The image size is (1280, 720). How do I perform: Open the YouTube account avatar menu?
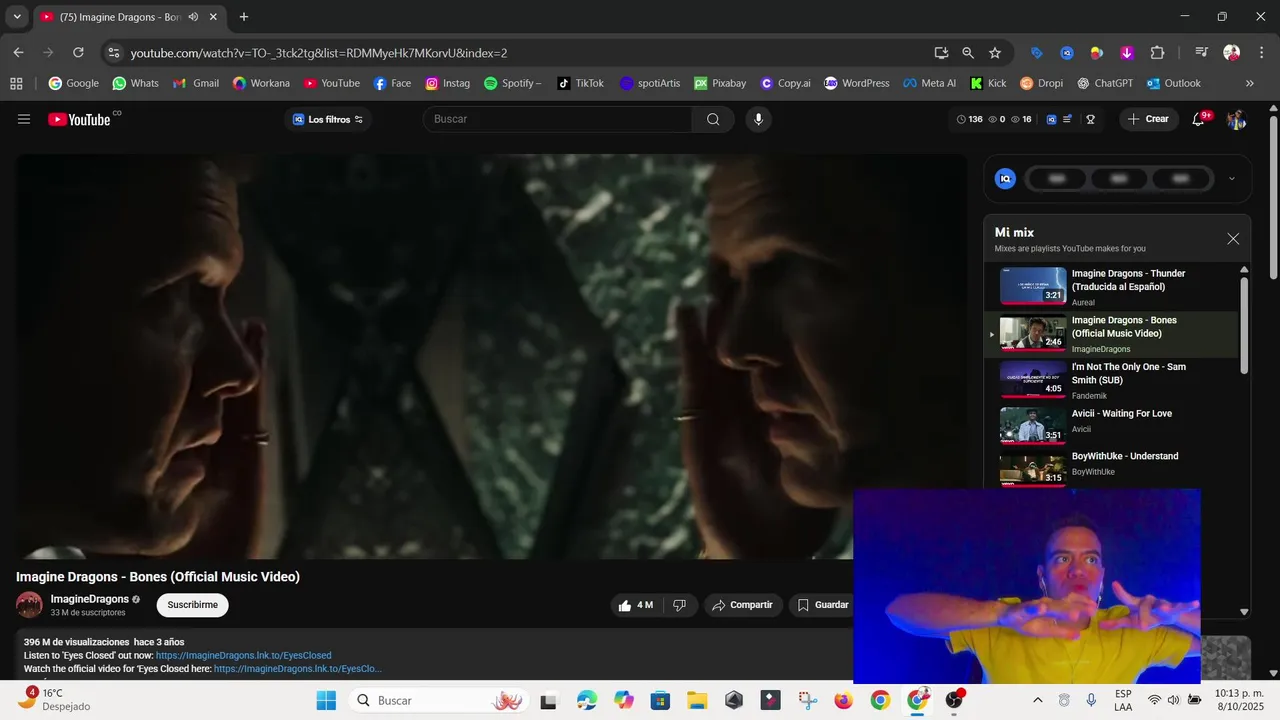tap(1236, 119)
